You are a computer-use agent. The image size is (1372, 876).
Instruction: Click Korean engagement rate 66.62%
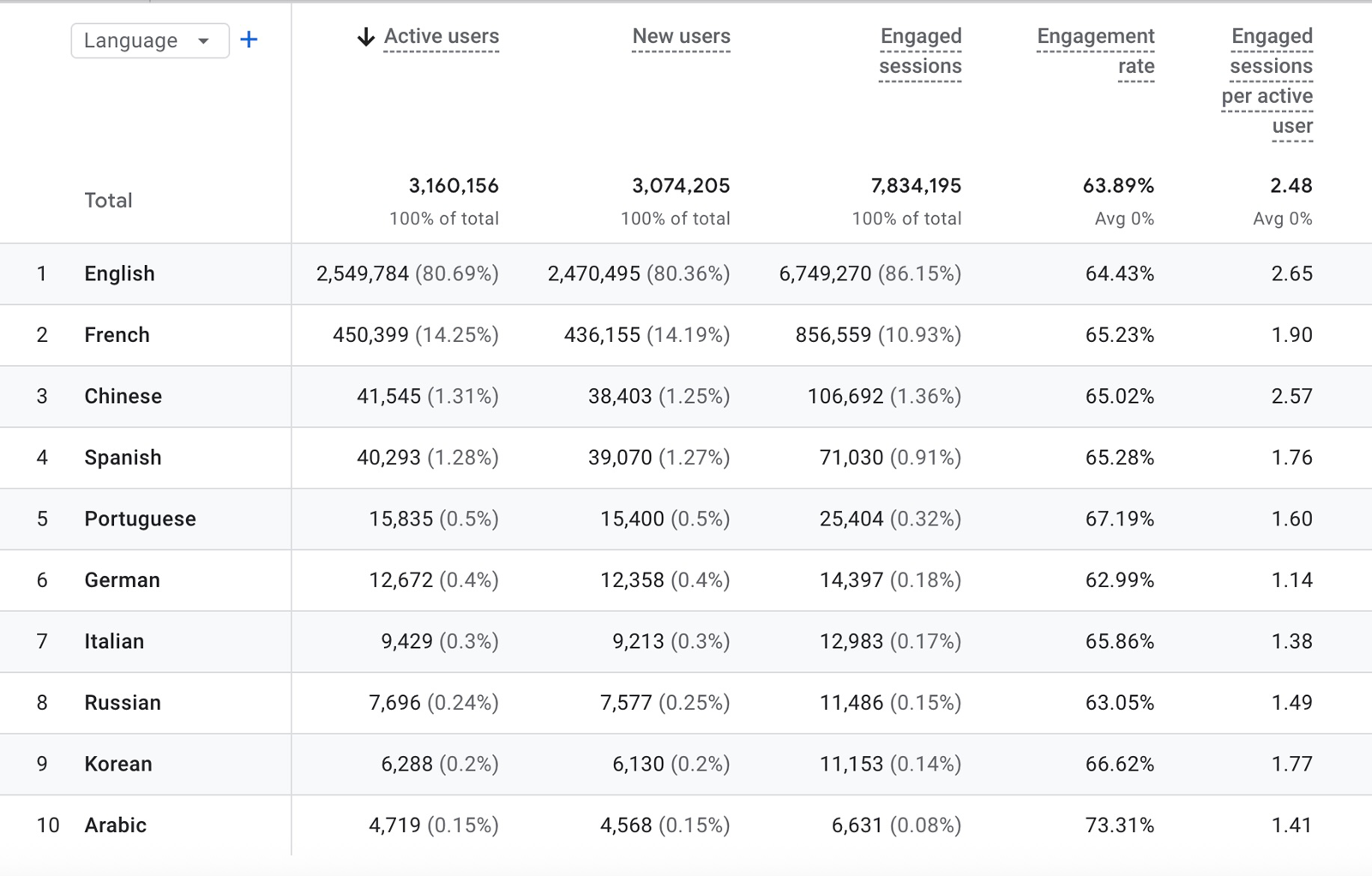tap(1120, 765)
